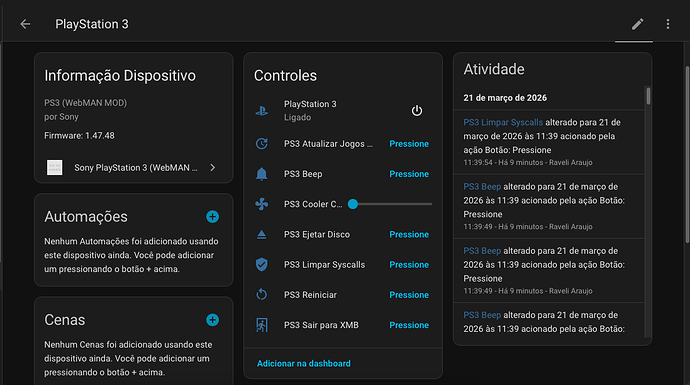690x385 pixels.
Task: Click the Informação Dispositivo heading
Action: [120, 76]
